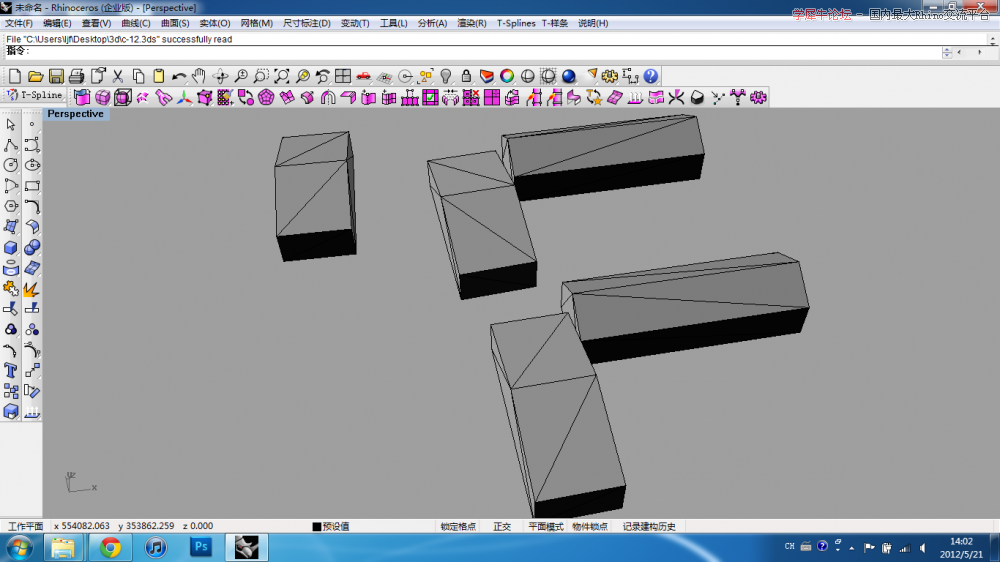Open iTunes from the taskbar

(155, 547)
